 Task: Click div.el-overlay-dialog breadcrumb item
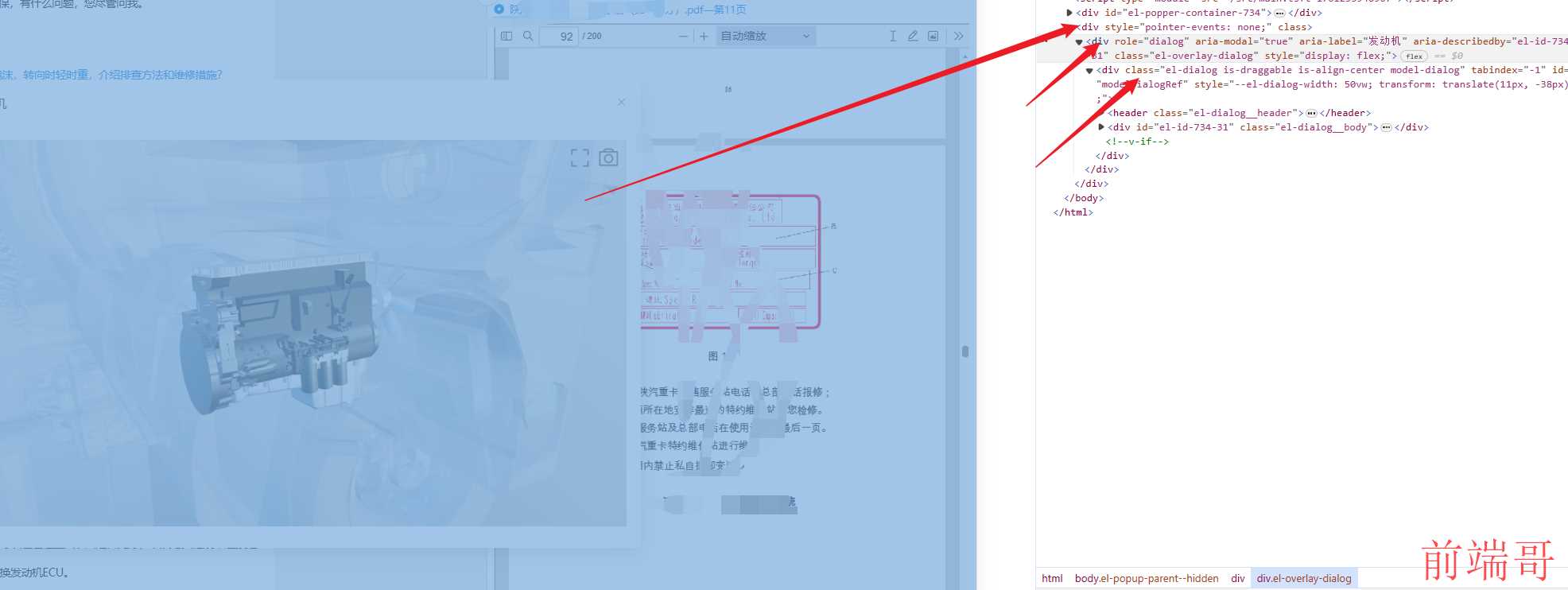pos(1304,579)
